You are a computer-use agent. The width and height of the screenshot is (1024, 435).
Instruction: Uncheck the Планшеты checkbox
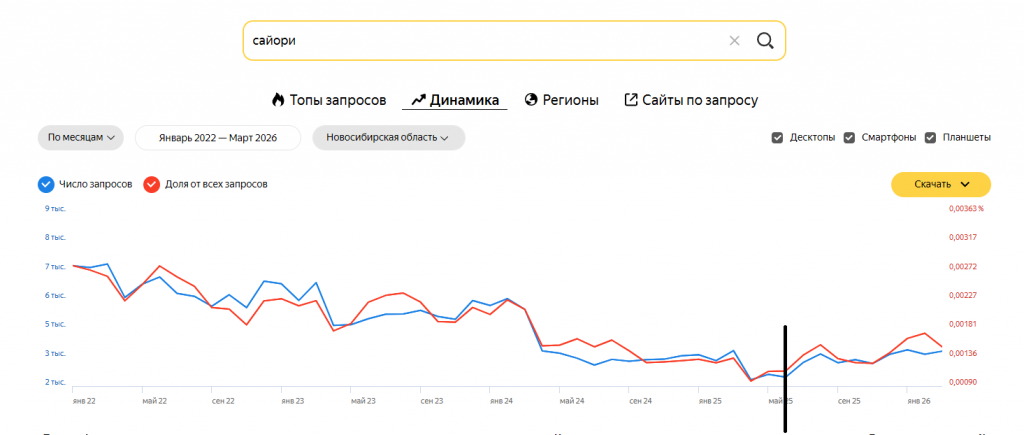pyautogui.click(x=931, y=138)
